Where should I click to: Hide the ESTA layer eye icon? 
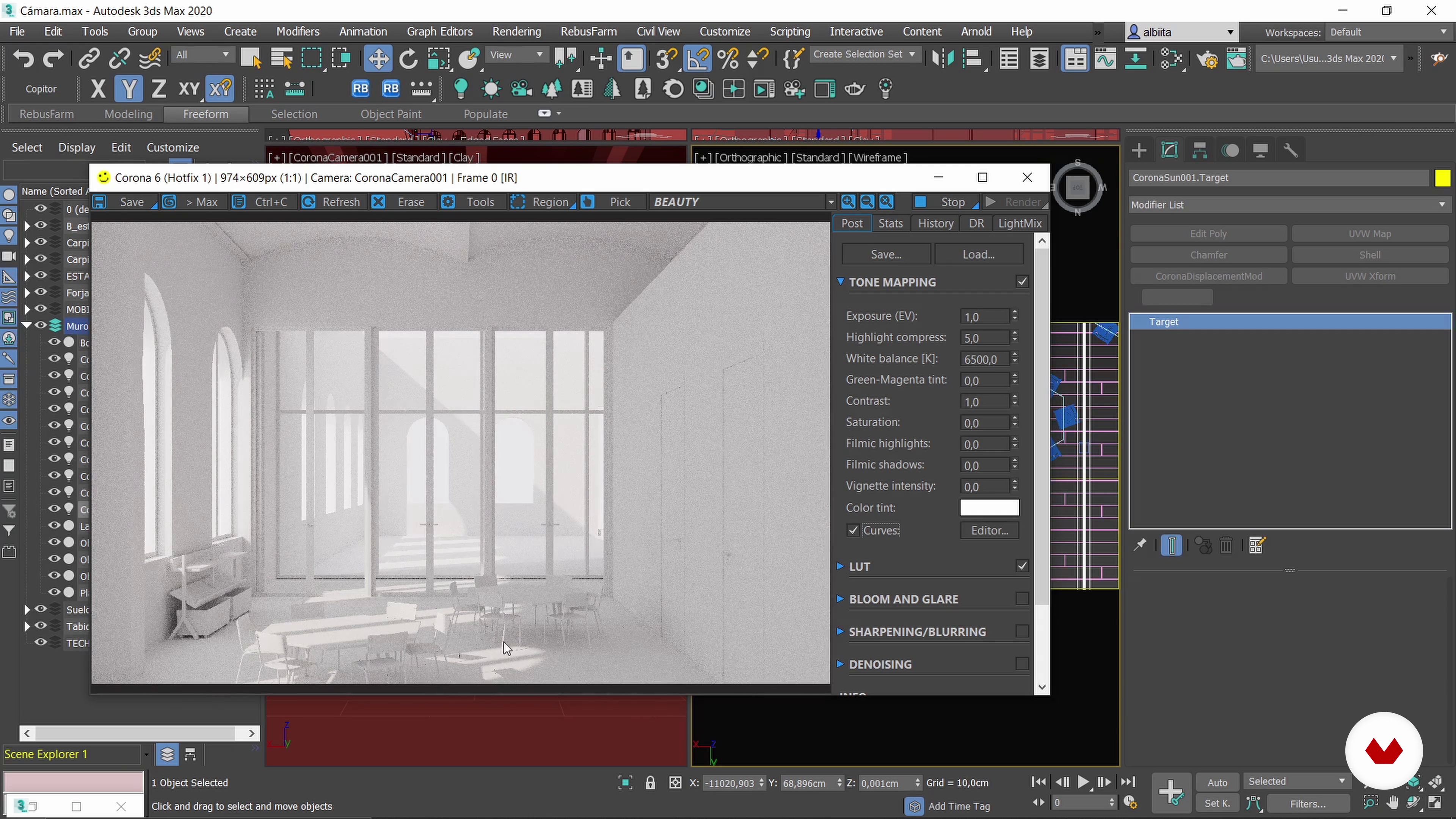[x=41, y=275]
